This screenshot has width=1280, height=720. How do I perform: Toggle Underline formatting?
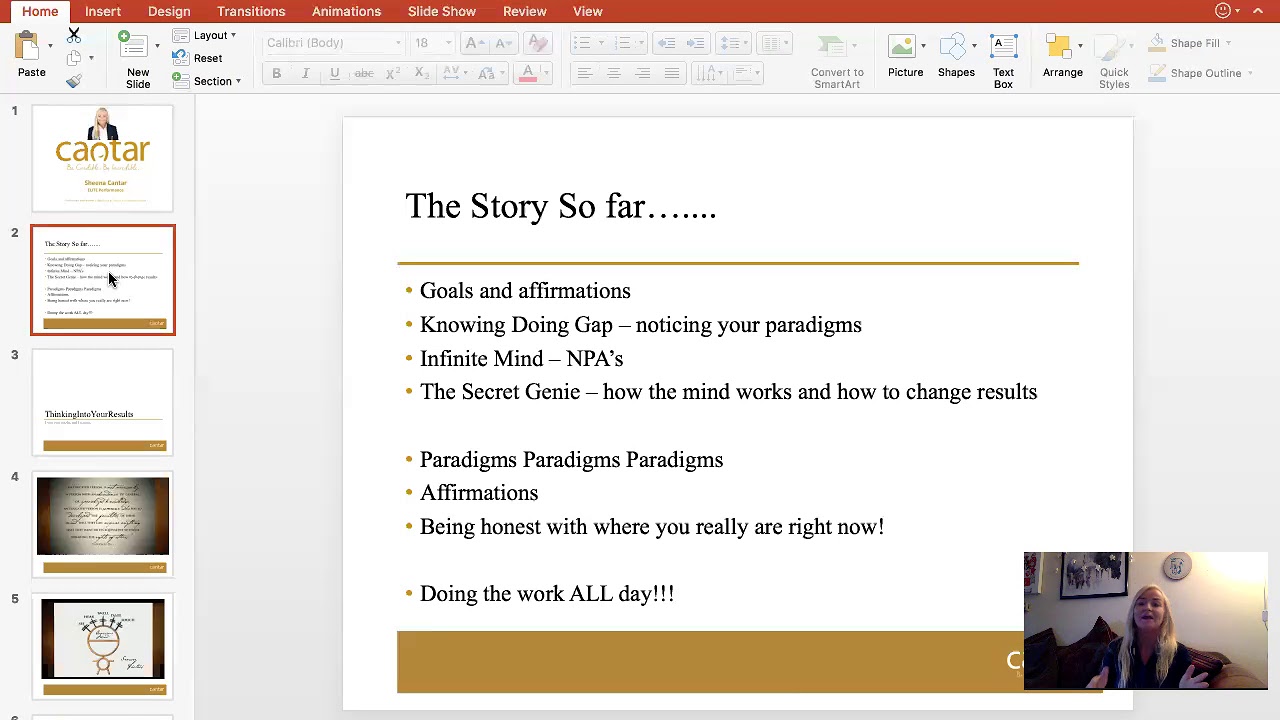click(x=335, y=73)
